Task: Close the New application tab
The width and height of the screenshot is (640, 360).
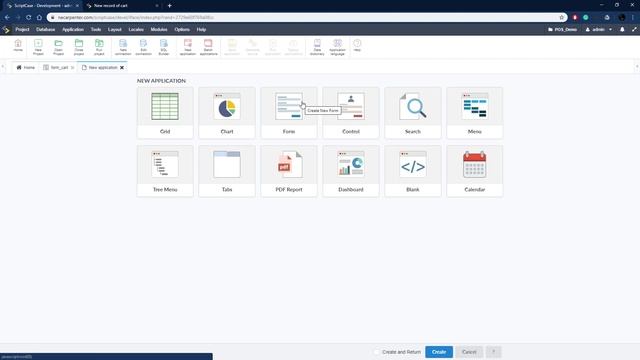Action: pyautogui.click(x=122, y=68)
